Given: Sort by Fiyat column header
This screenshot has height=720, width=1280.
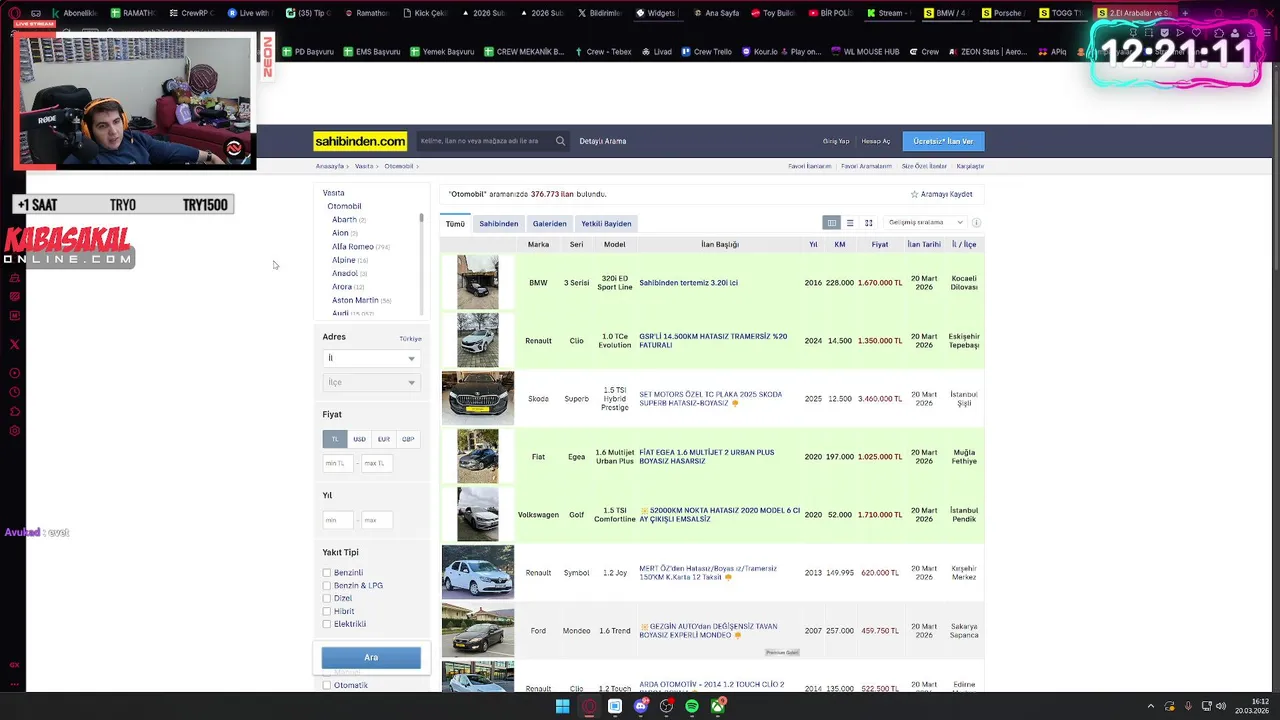Looking at the screenshot, I should (879, 244).
